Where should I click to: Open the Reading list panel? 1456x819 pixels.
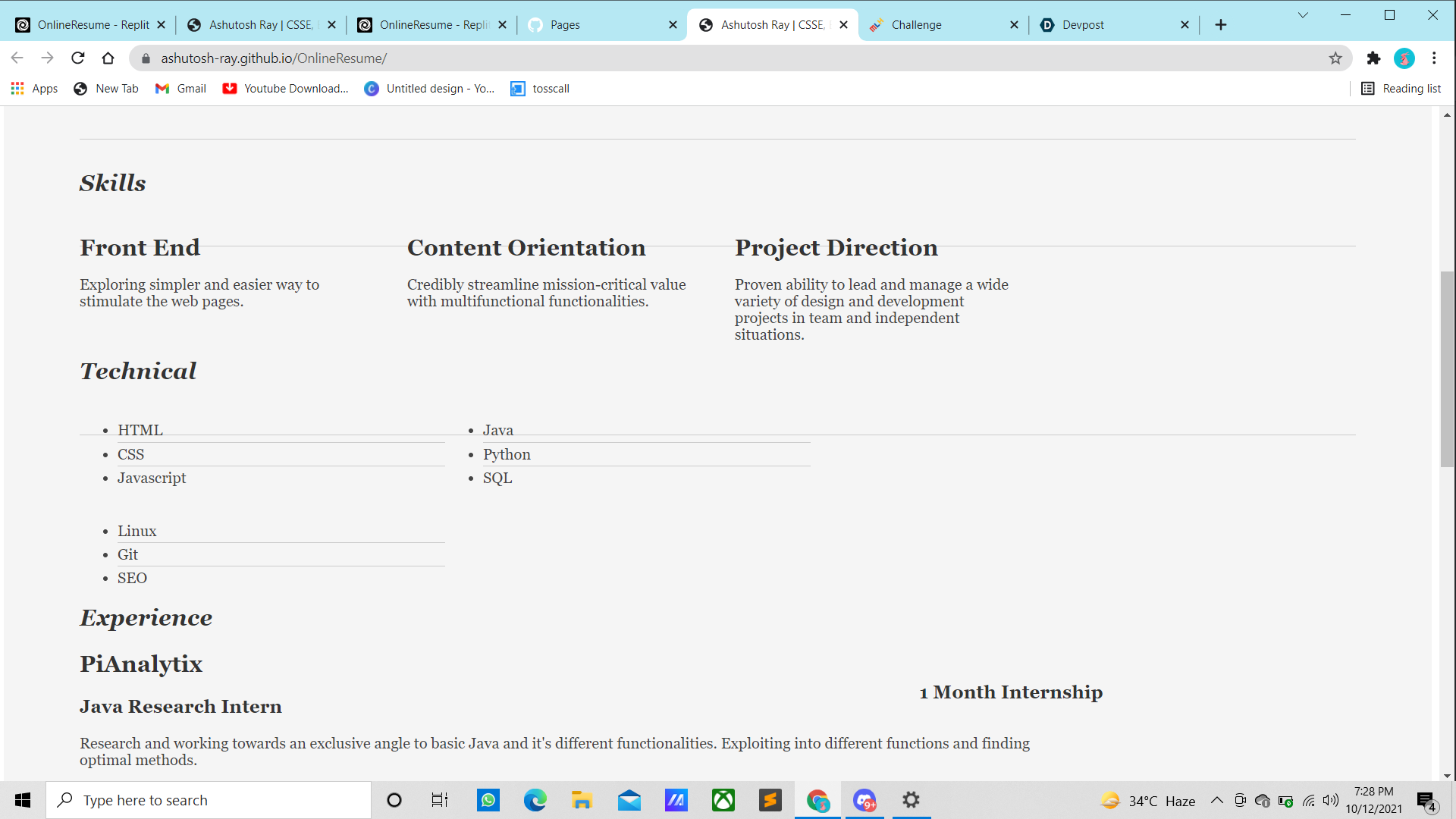[x=1401, y=89]
